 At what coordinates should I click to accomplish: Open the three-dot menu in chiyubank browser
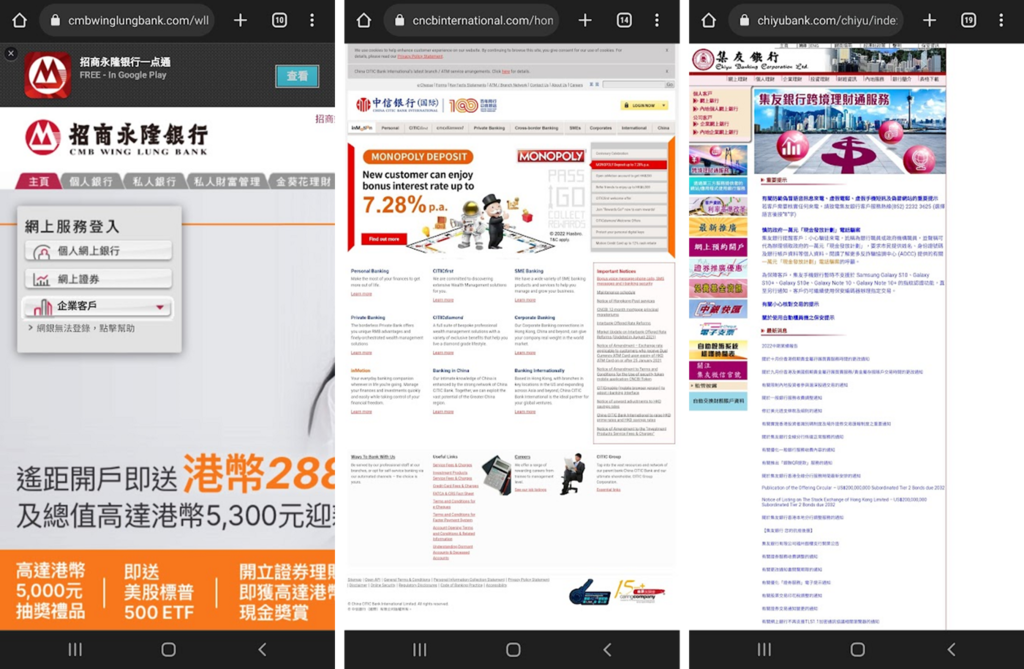pos(1001,20)
